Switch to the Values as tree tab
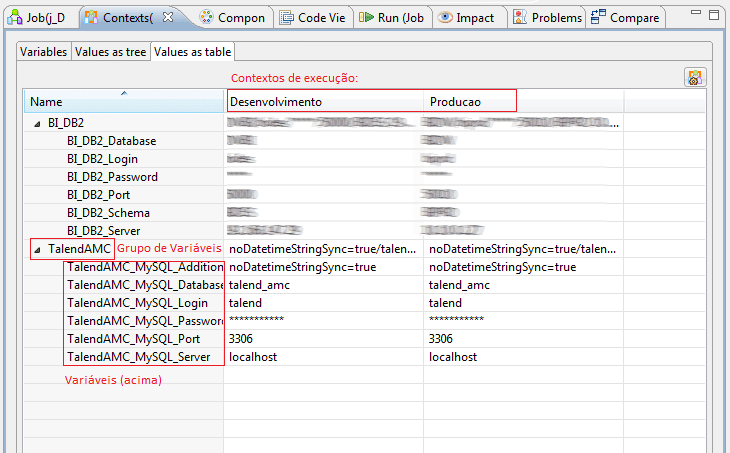Image resolution: width=730 pixels, height=453 pixels. coord(110,52)
